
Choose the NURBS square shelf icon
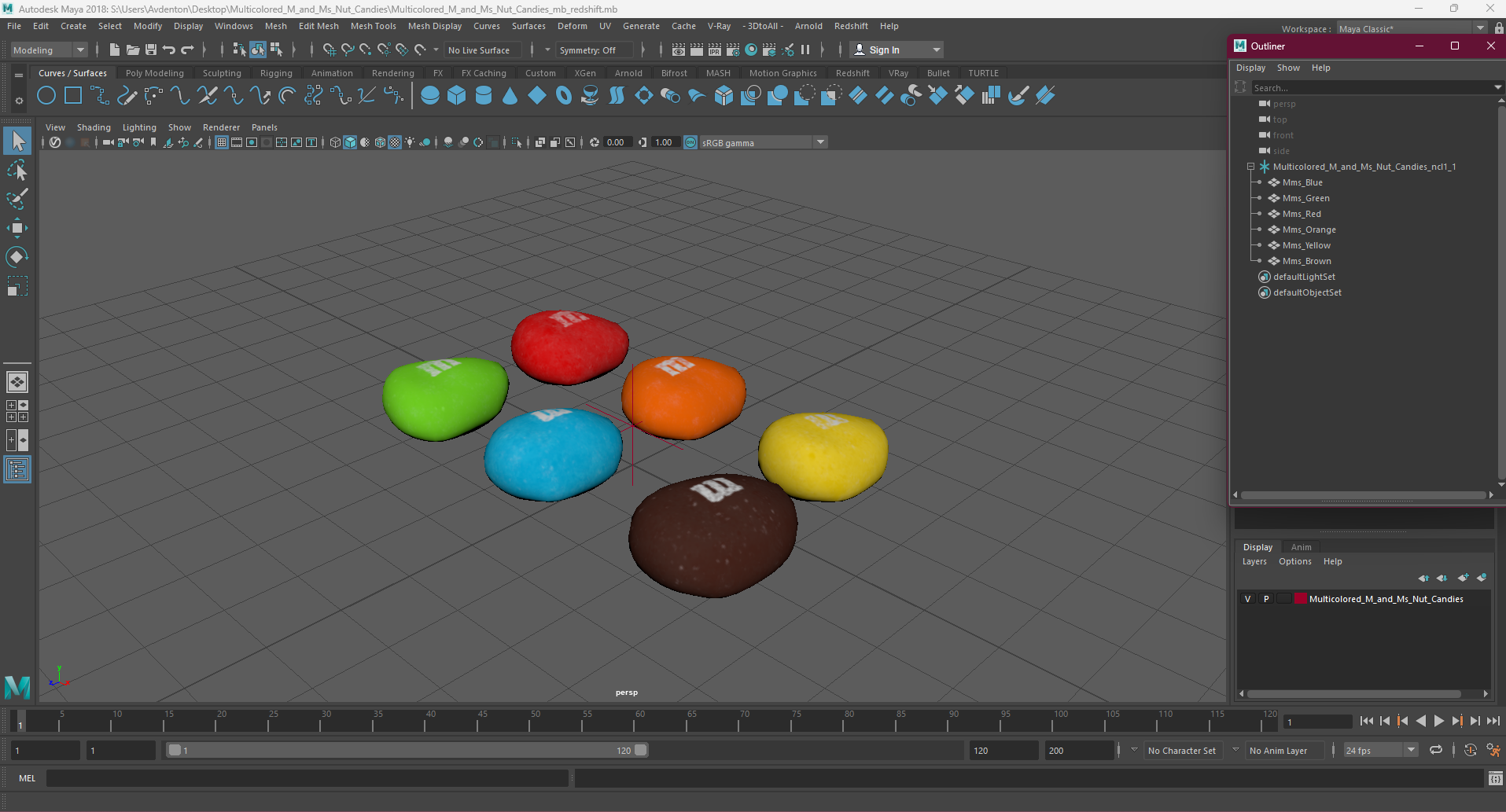[73, 96]
